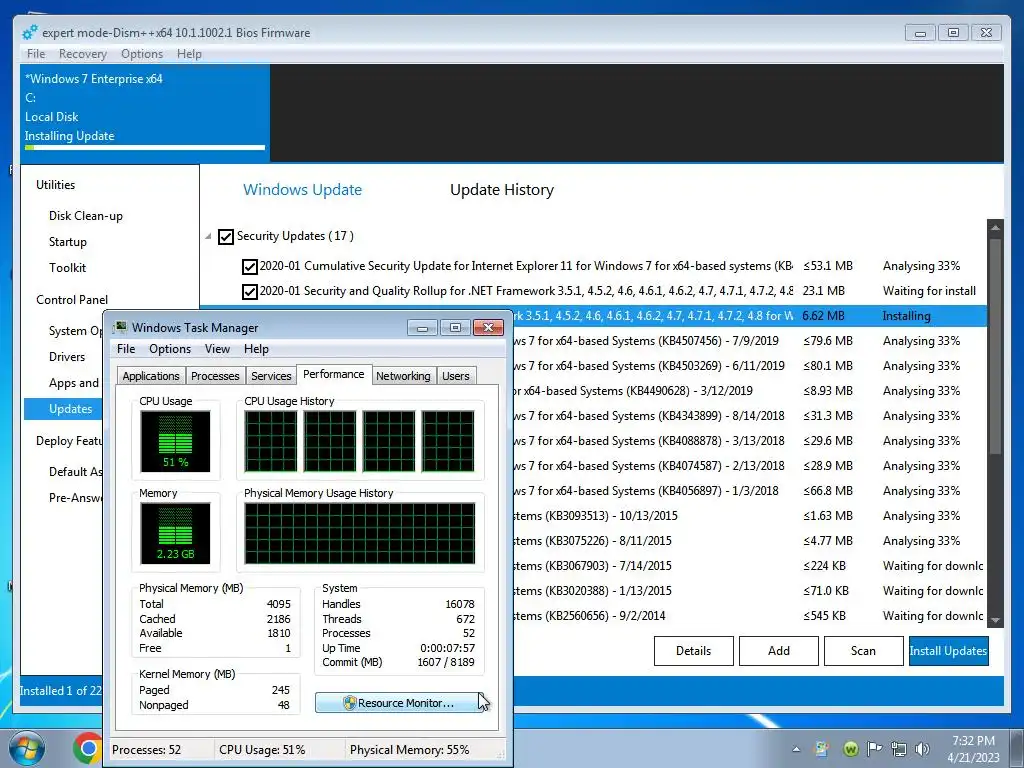This screenshot has width=1024, height=768.
Task: Click the volume speaker tray icon
Action: point(922,749)
